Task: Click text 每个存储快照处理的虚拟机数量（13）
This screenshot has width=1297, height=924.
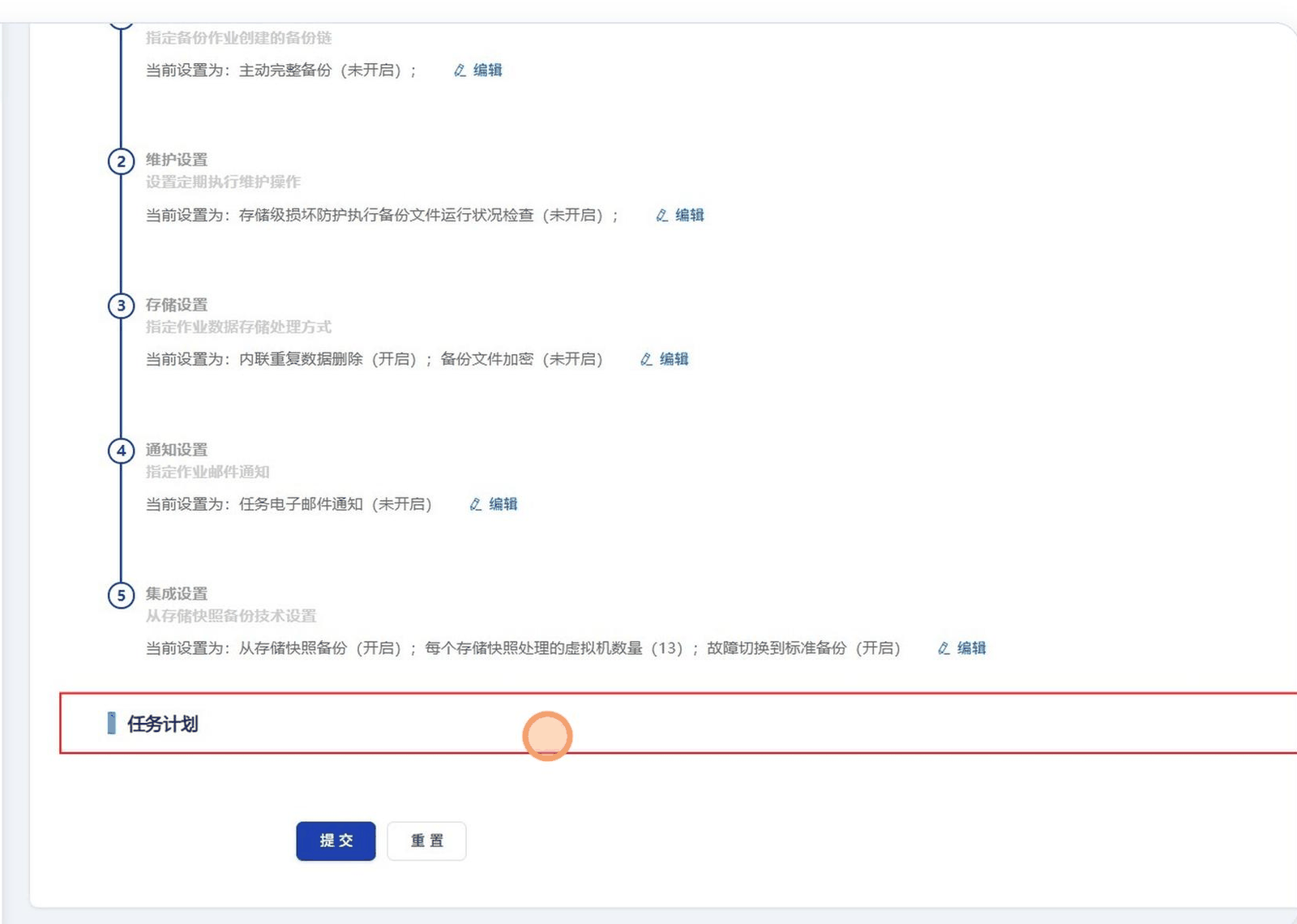Action: [554, 648]
